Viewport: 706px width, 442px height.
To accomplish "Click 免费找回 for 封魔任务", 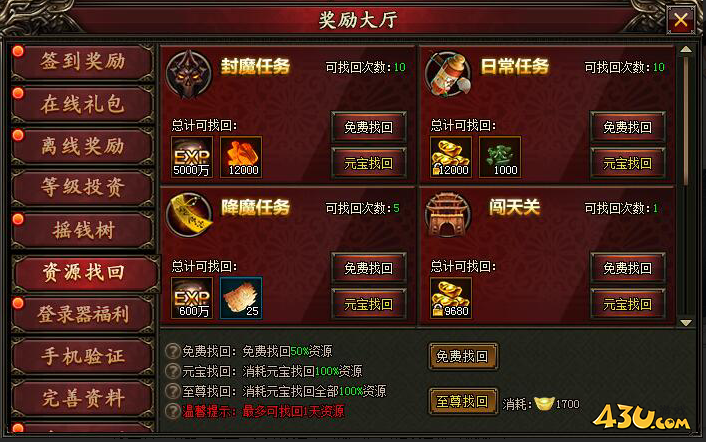I will tap(368, 127).
